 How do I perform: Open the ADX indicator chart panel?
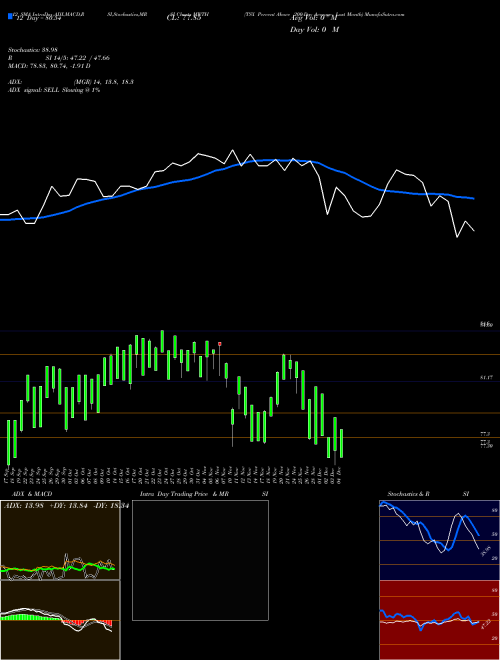pos(60,540)
